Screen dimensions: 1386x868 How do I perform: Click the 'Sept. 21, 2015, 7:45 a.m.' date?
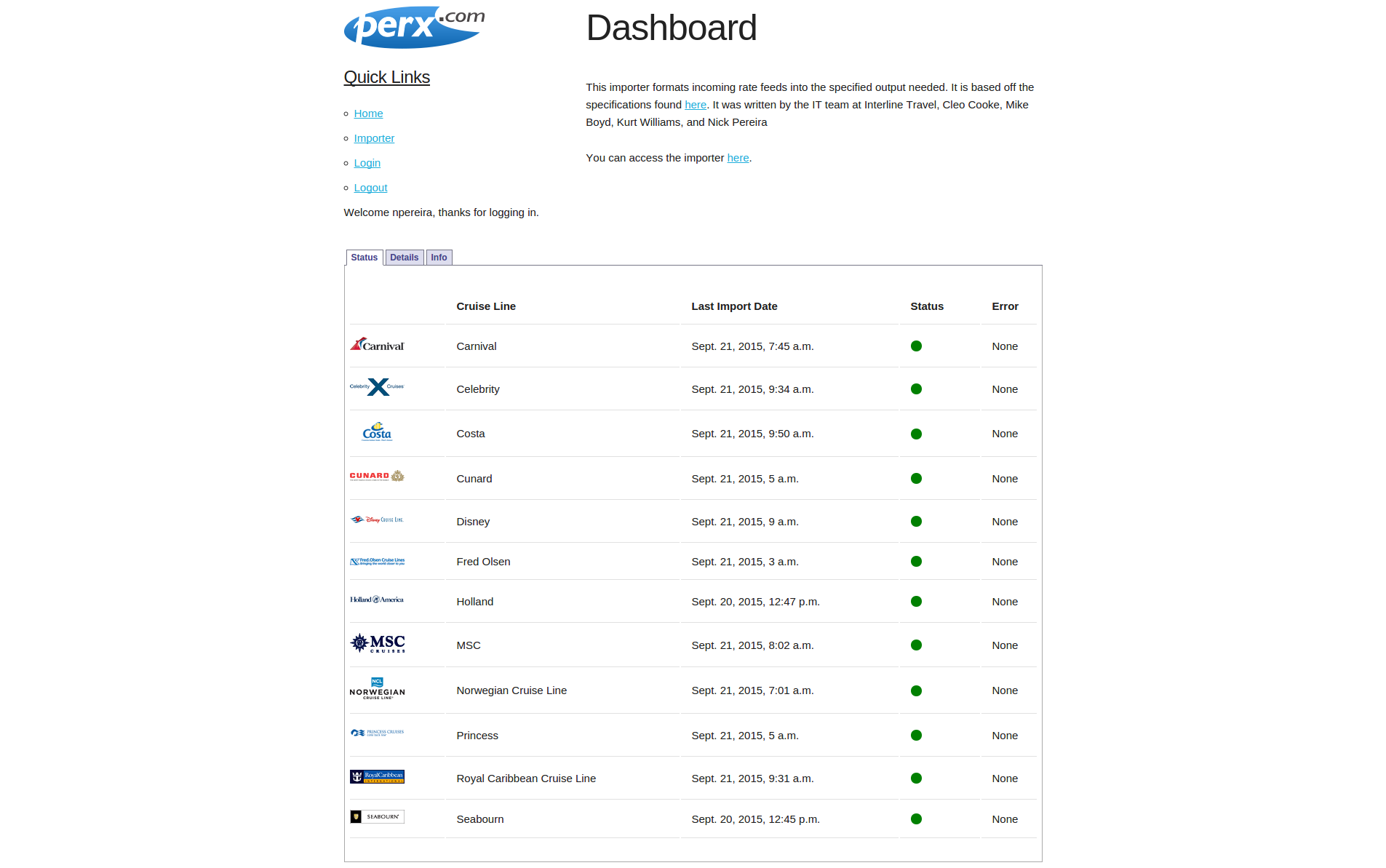pyautogui.click(x=752, y=346)
